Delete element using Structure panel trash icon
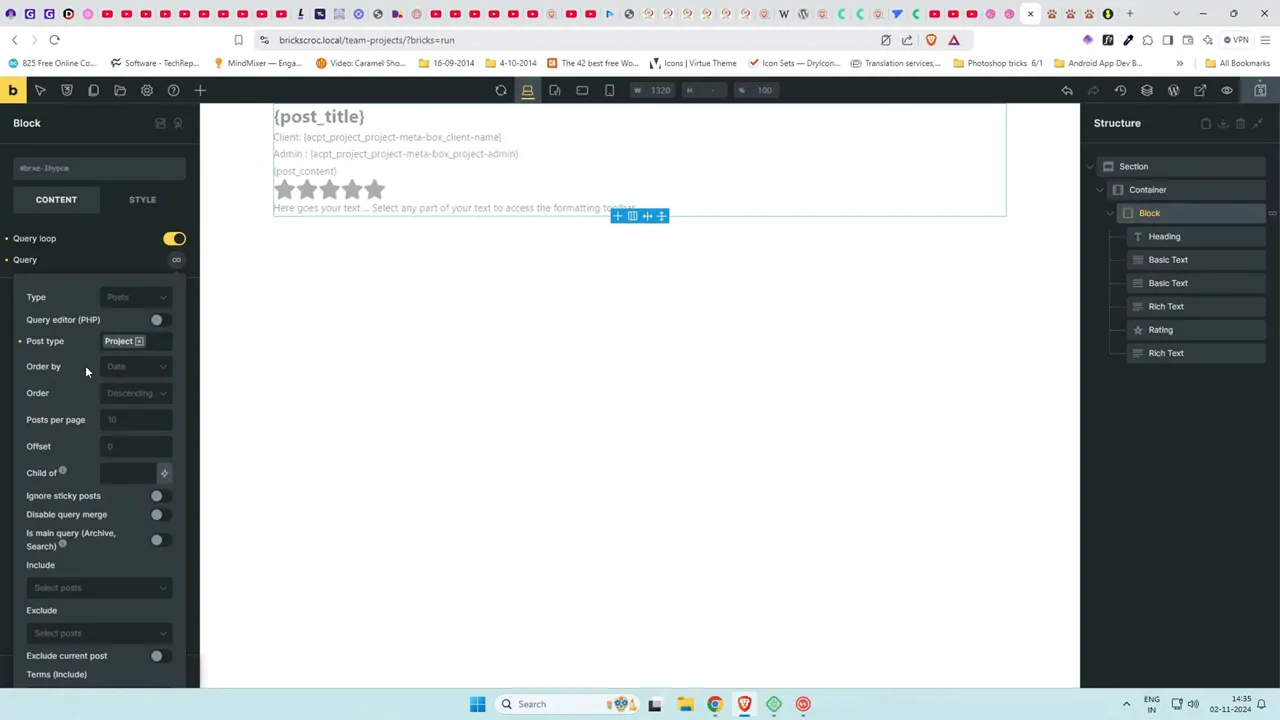1280x720 pixels. click(1240, 123)
